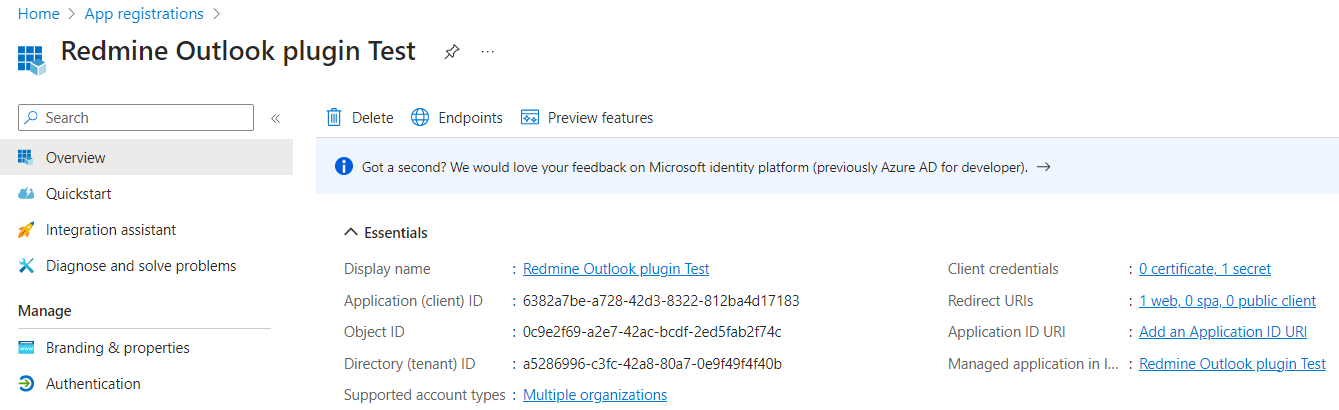Follow the feedback banner arrow
Viewport: 1339px width, 410px height.
pyautogui.click(x=1043, y=167)
